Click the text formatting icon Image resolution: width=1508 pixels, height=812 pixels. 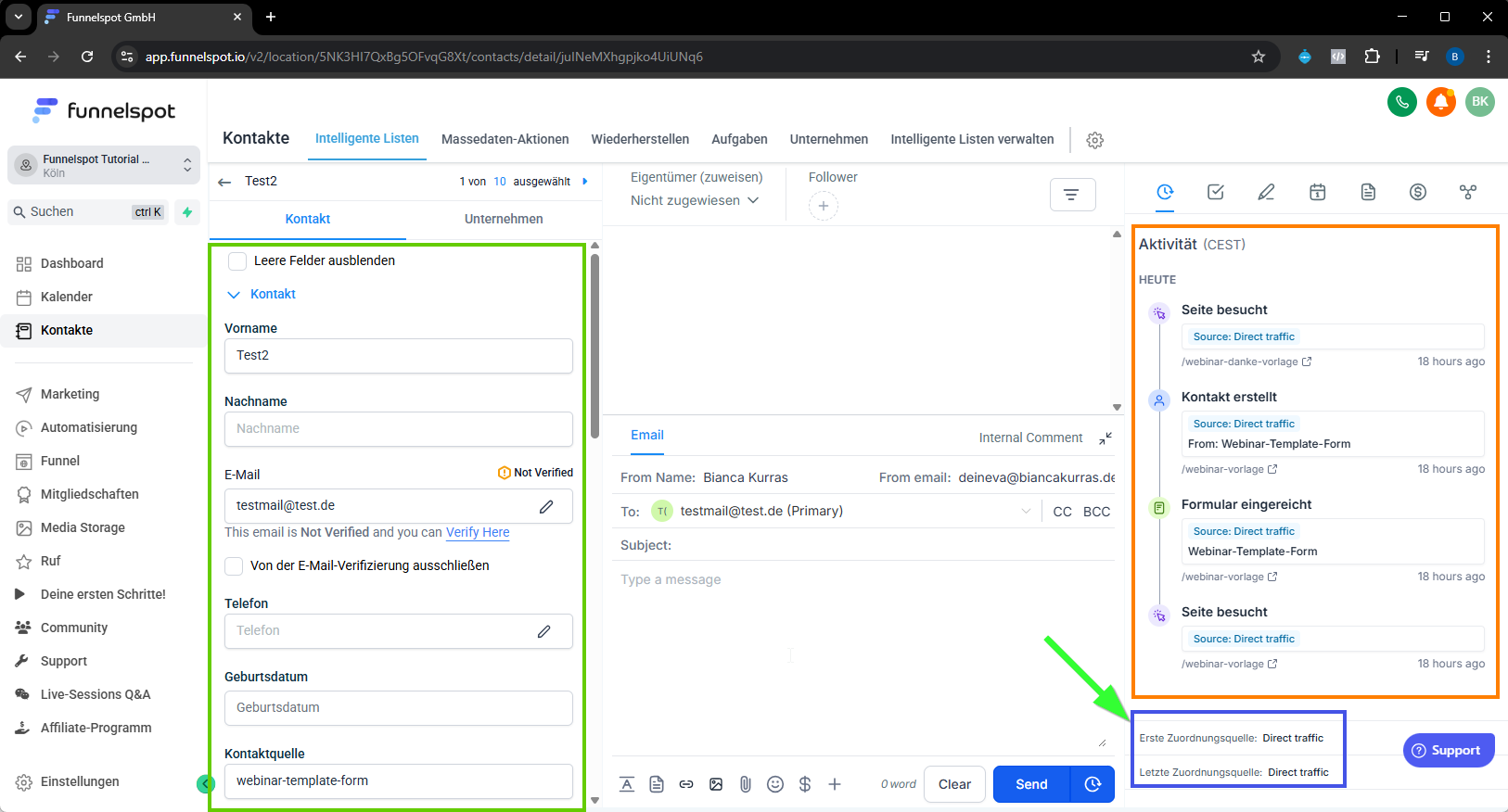coord(627,784)
